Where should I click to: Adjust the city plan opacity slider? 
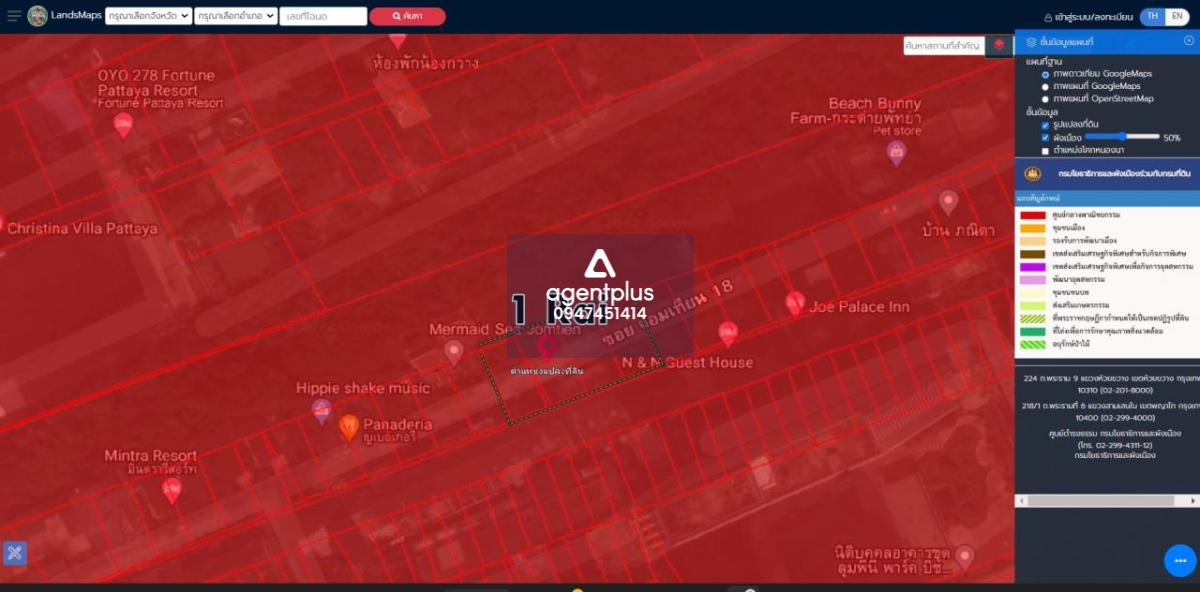tap(1124, 137)
